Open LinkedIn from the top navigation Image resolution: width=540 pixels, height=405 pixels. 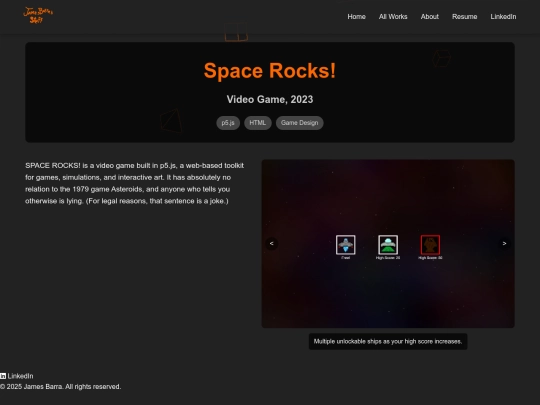503,17
